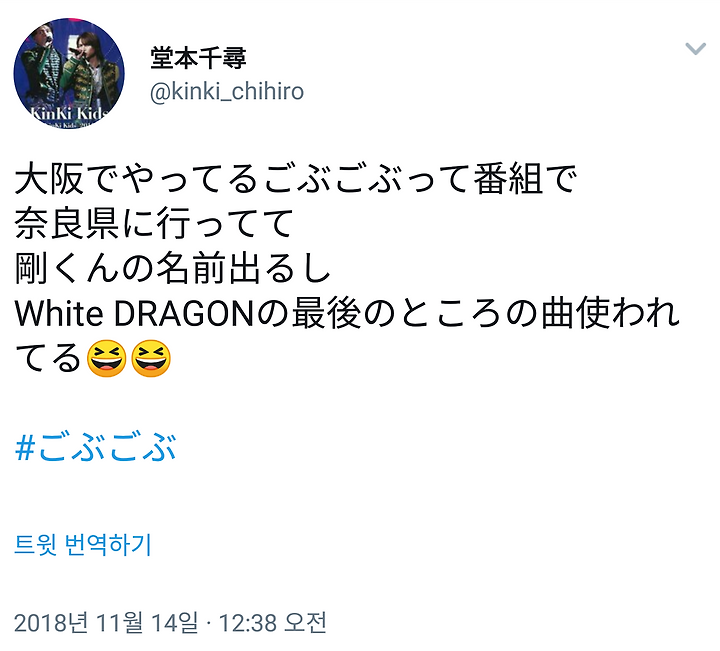
Task: Click the White DRAGON text in tweet
Action: tap(135, 314)
